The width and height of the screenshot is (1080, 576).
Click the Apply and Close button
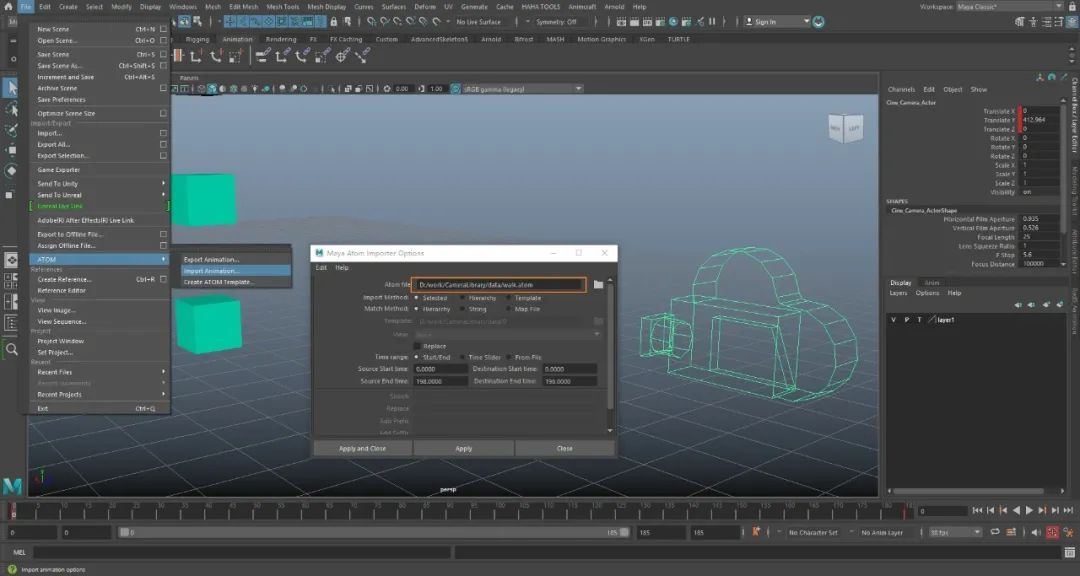pyautogui.click(x=362, y=448)
